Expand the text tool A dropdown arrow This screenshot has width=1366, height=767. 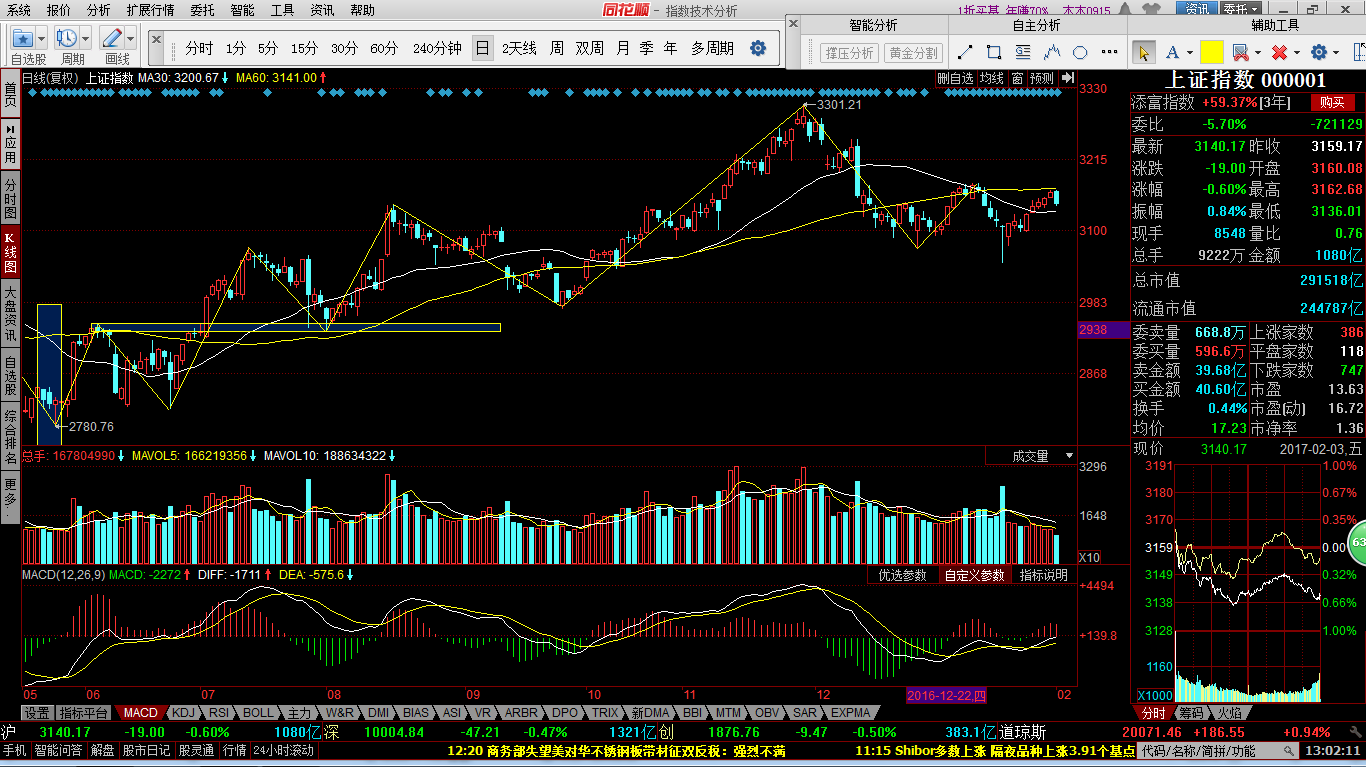pos(1190,53)
